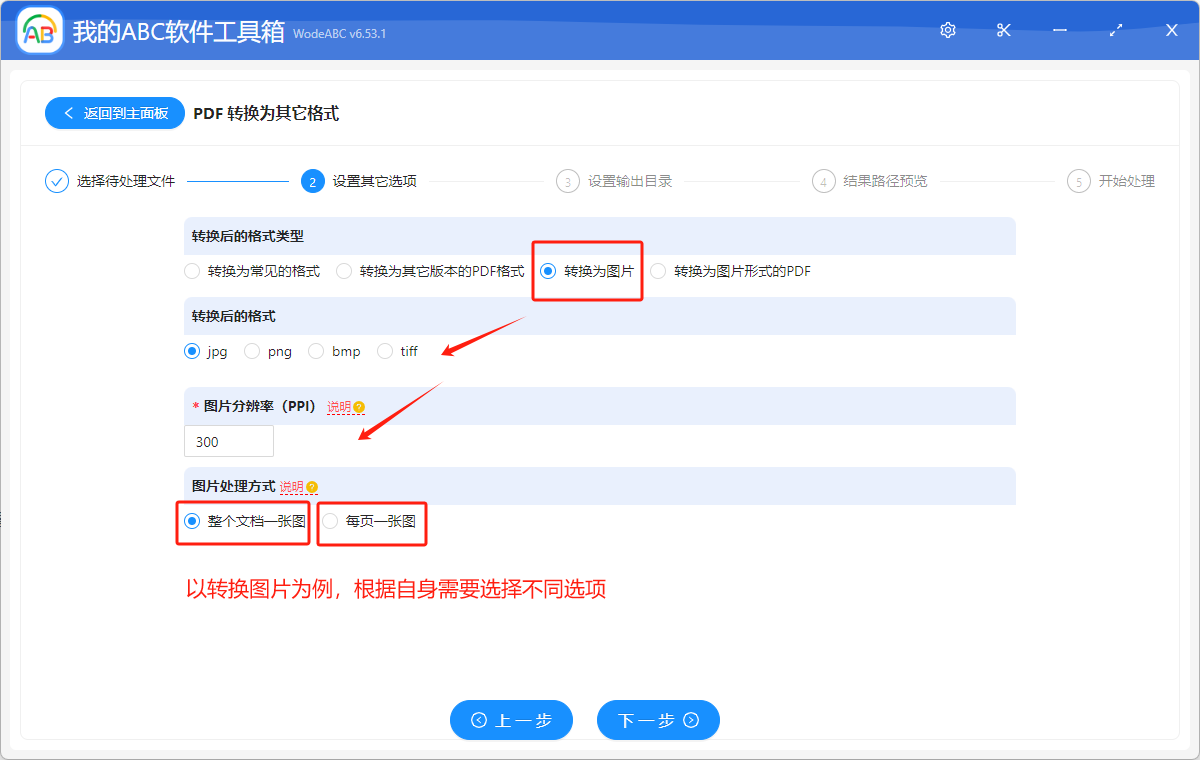Viewport: 1200px width, 760px height.
Task: Select tiff as the output format
Action: point(384,351)
